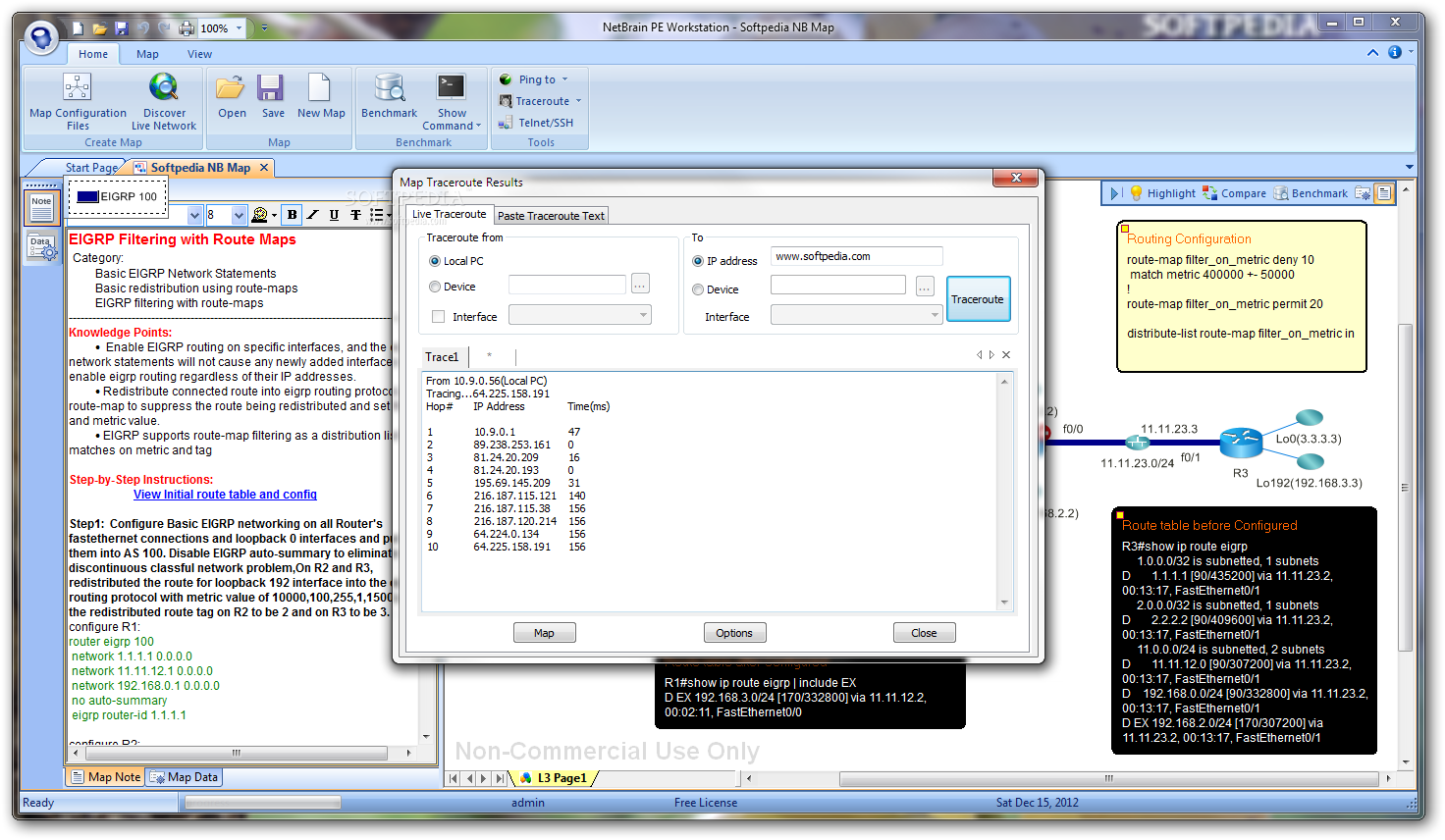1445x840 pixels.
Task: Click the ribbon Benchmark database icon
Action: pyautogui.click(x=390, y=88)
